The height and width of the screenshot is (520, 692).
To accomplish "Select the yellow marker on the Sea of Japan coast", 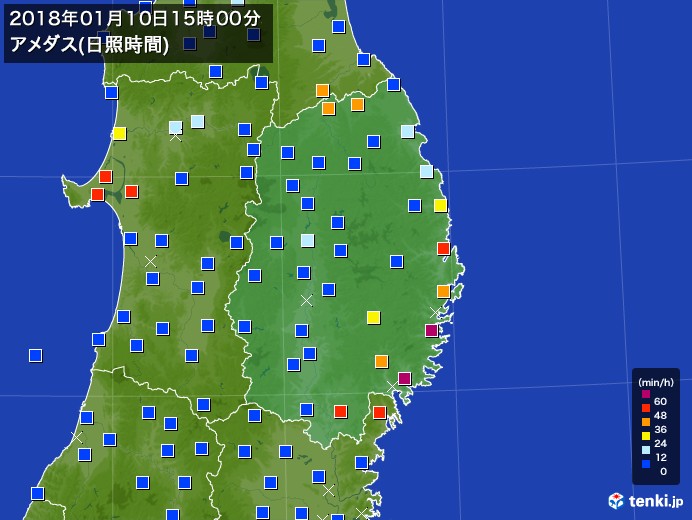I will [x=120, y=133].
